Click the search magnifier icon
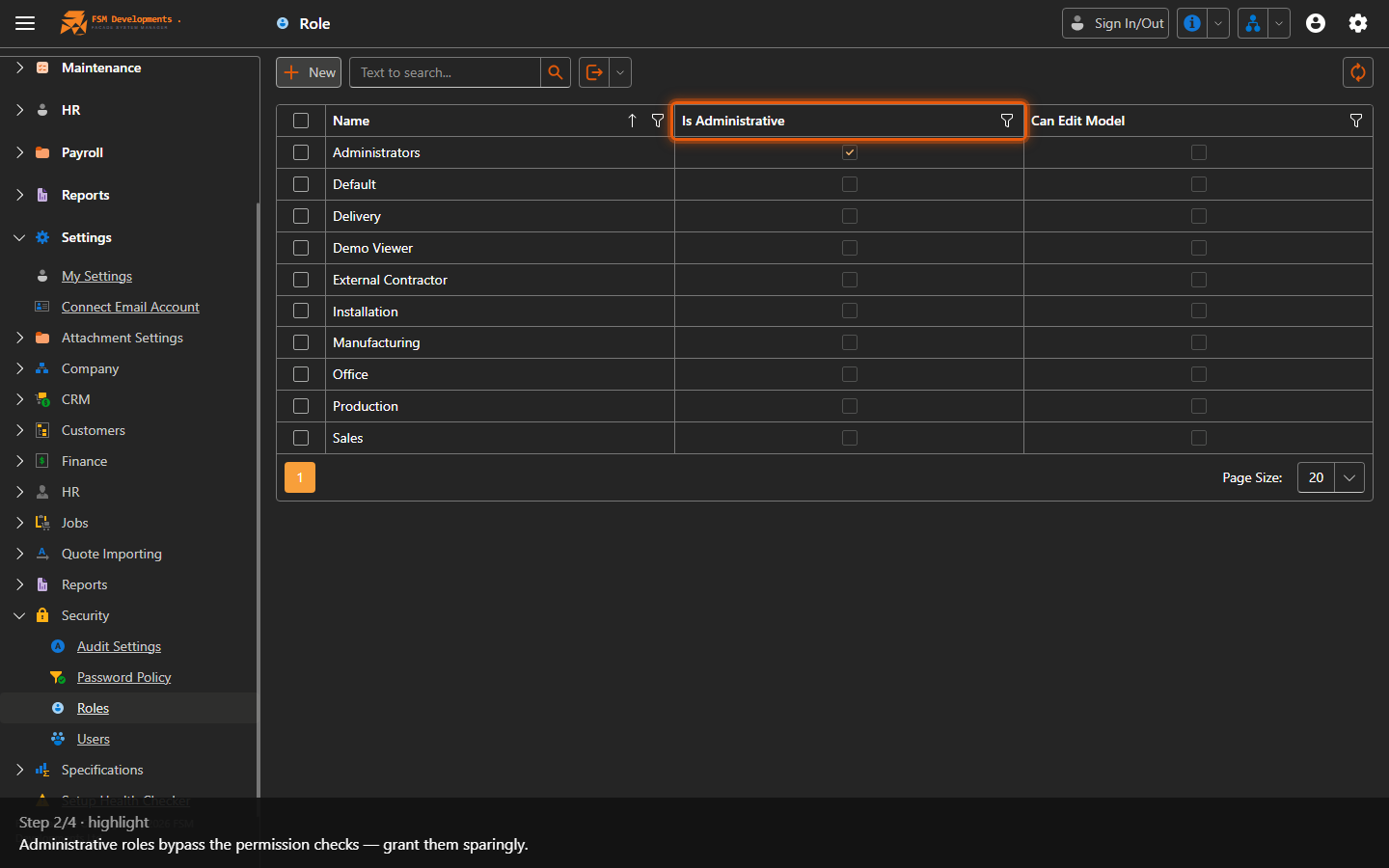Image resolution: width=1389 pixels, height=868 pixels. coord(556,72)
